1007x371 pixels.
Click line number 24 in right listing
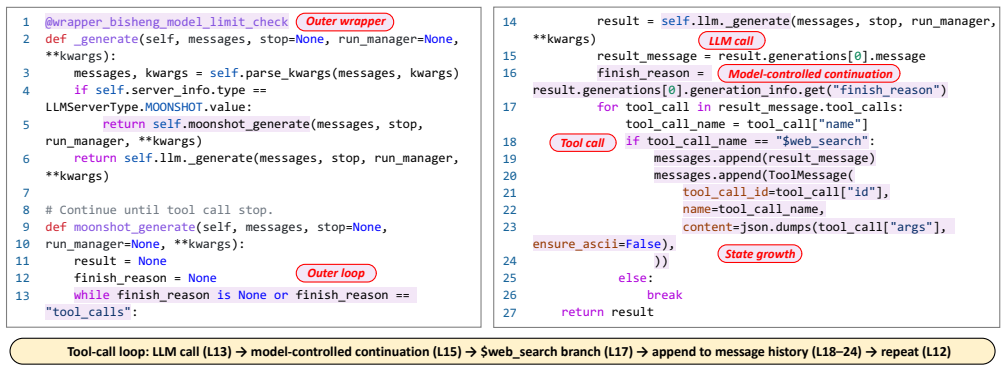tap(509, 261)
